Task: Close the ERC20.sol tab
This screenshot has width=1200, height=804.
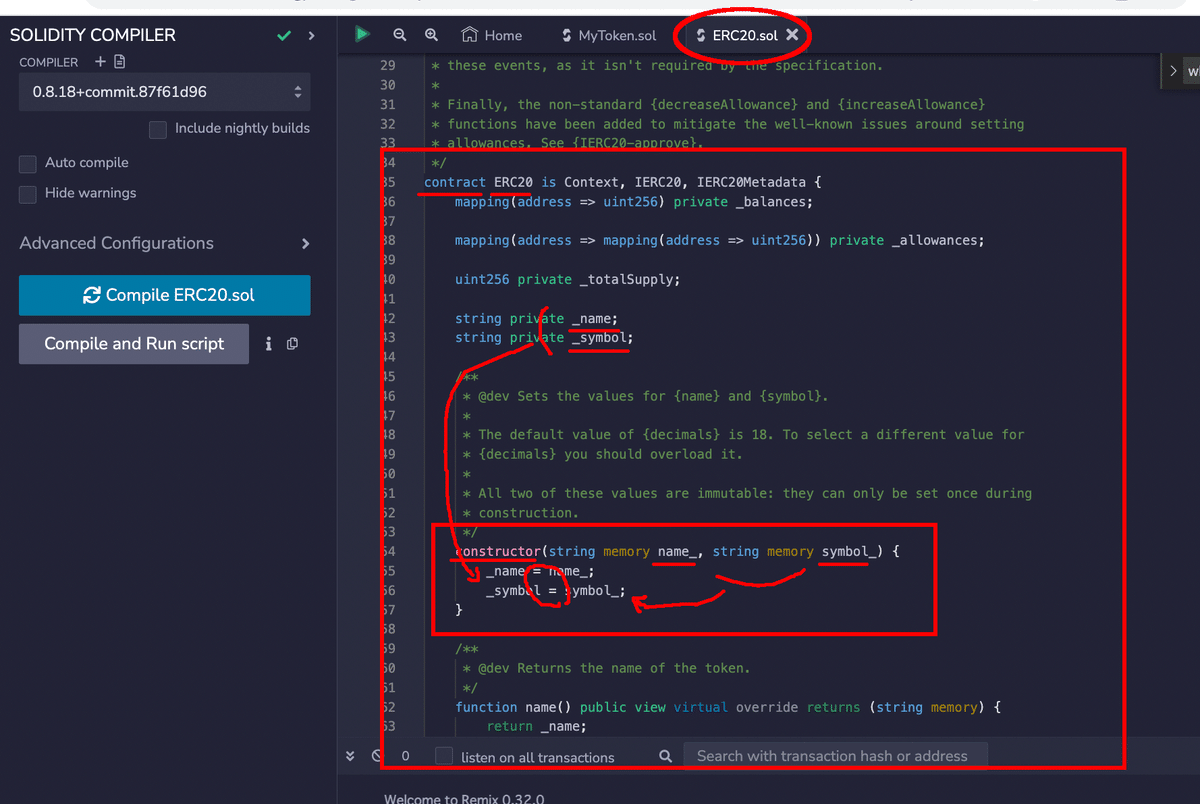Action: 792,35
